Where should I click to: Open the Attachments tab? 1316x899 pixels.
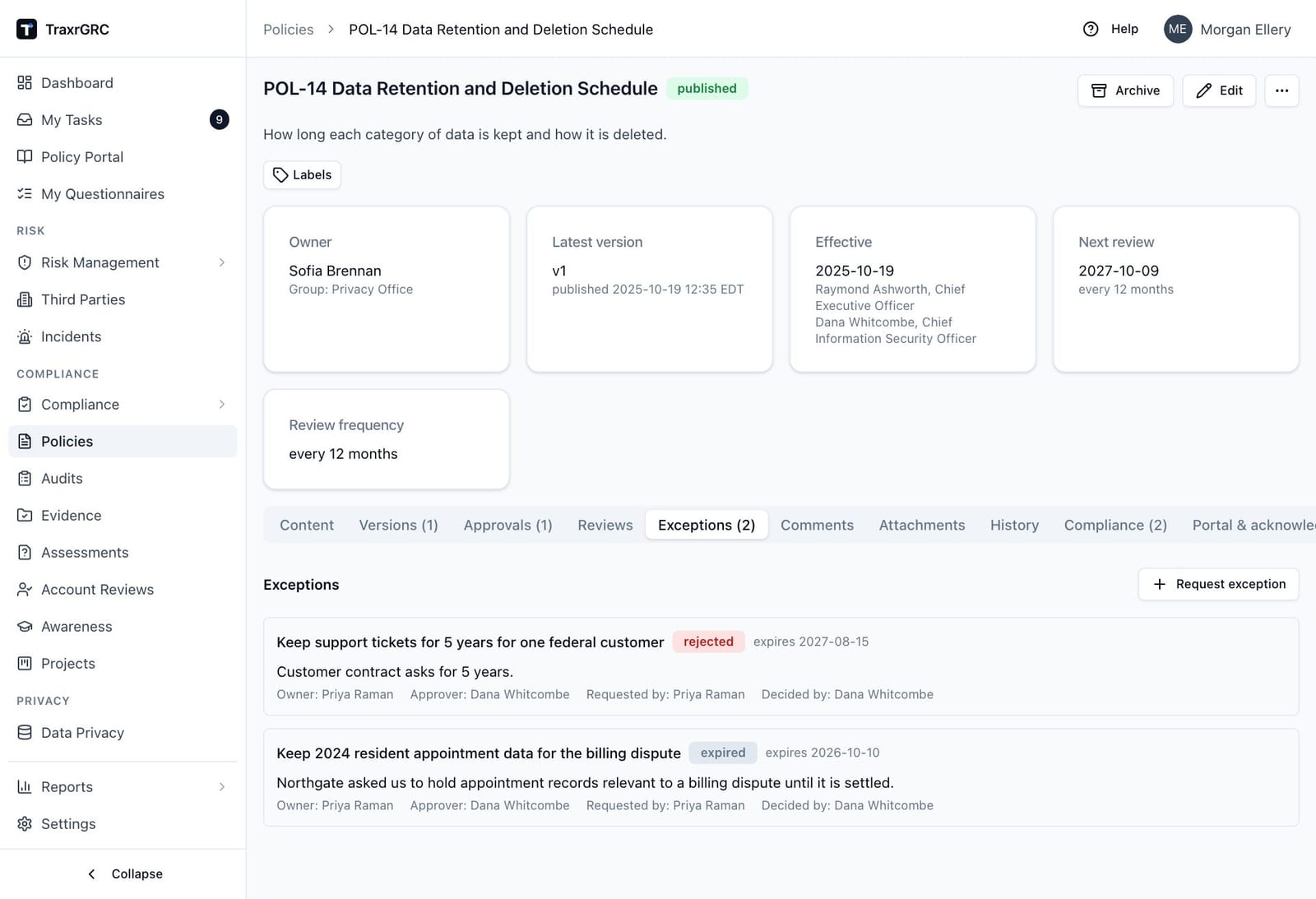click(x=922, y=525)
